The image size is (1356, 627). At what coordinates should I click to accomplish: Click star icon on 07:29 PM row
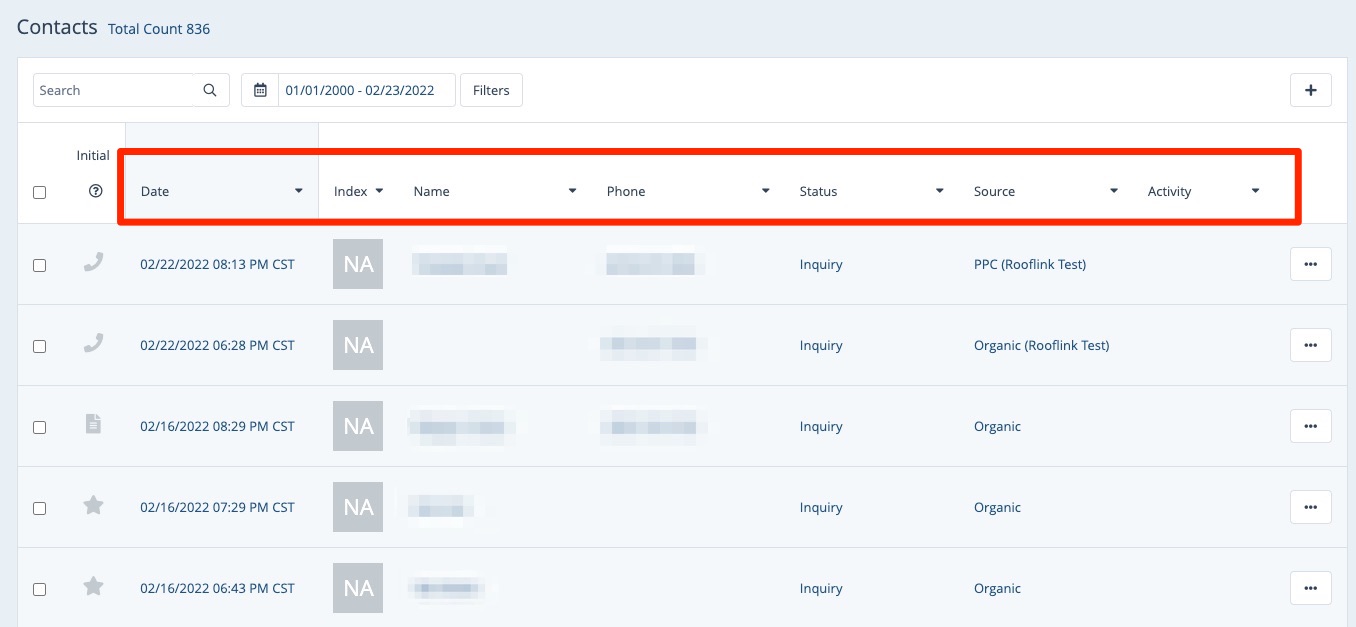pos(93,506)
